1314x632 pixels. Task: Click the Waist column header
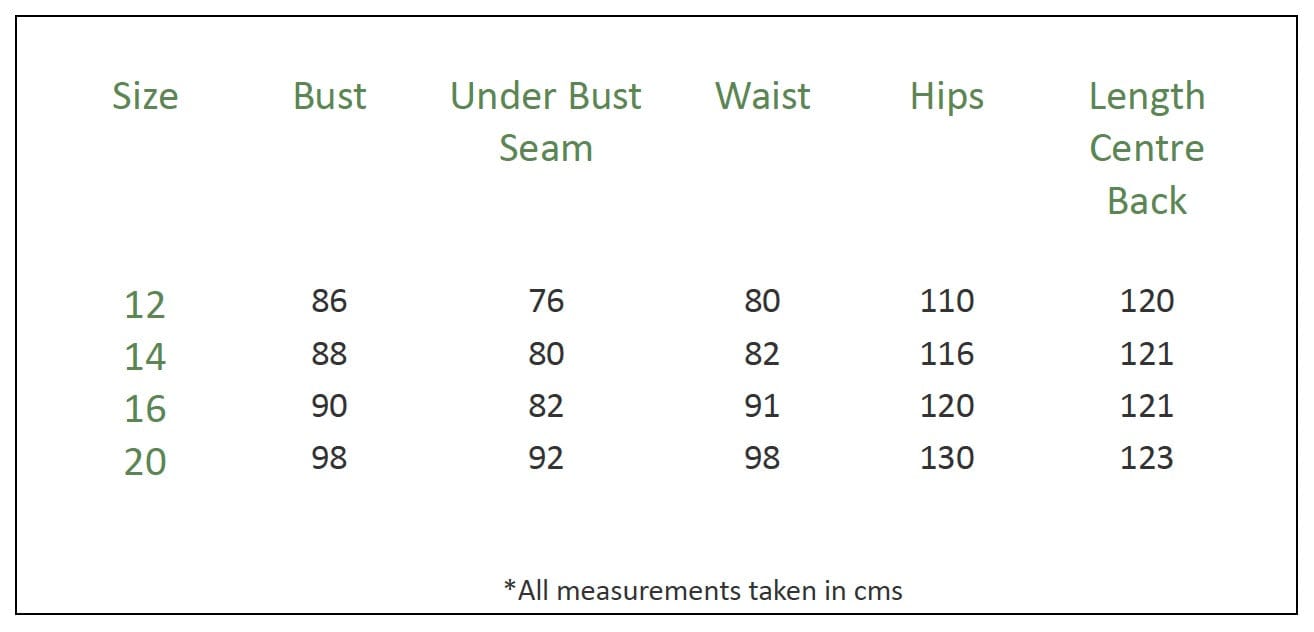[762, 96]
